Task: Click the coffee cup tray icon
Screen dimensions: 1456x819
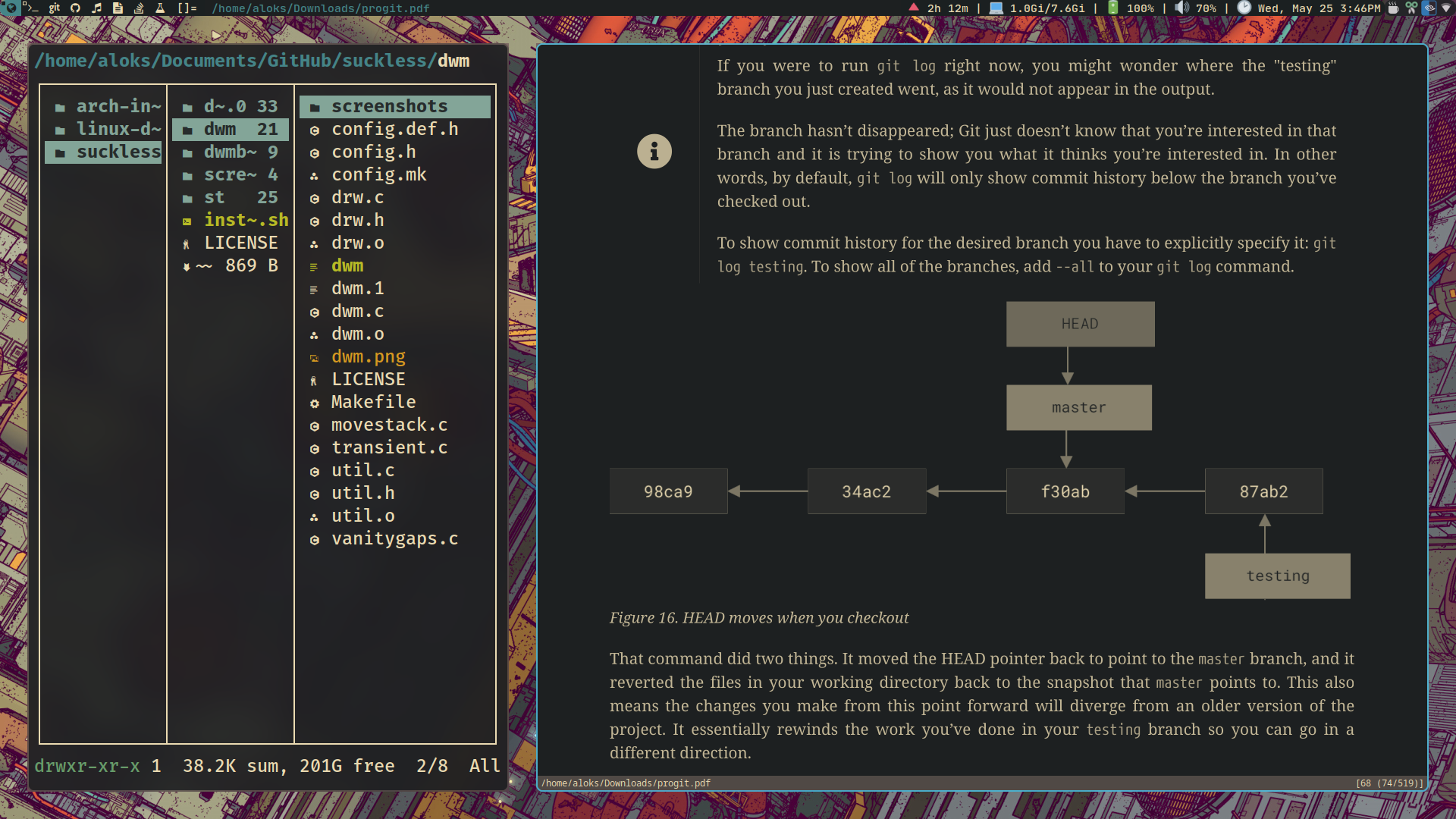Action: 1393,8
